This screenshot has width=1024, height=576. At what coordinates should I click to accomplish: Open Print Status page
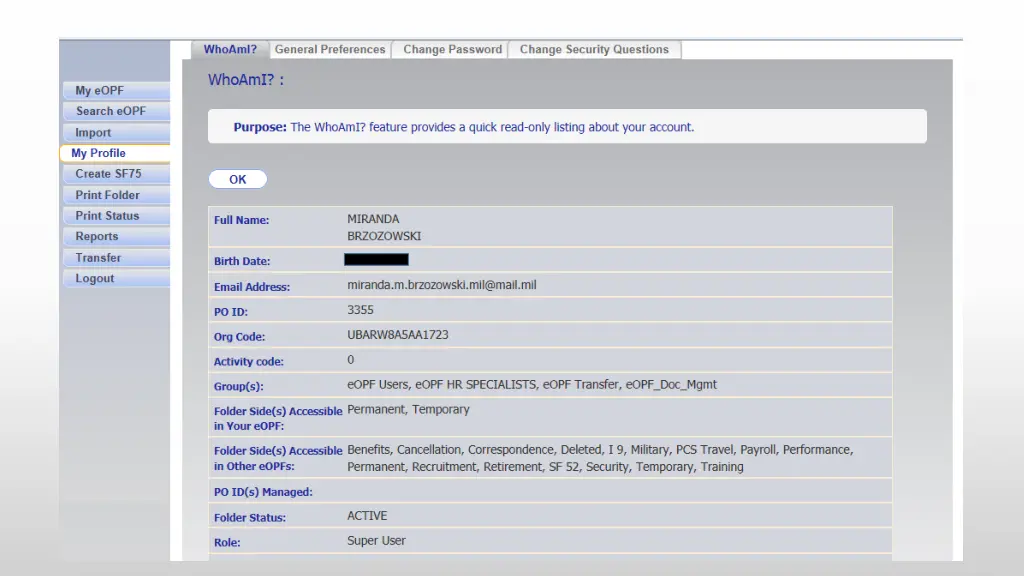tap(117, 216)
